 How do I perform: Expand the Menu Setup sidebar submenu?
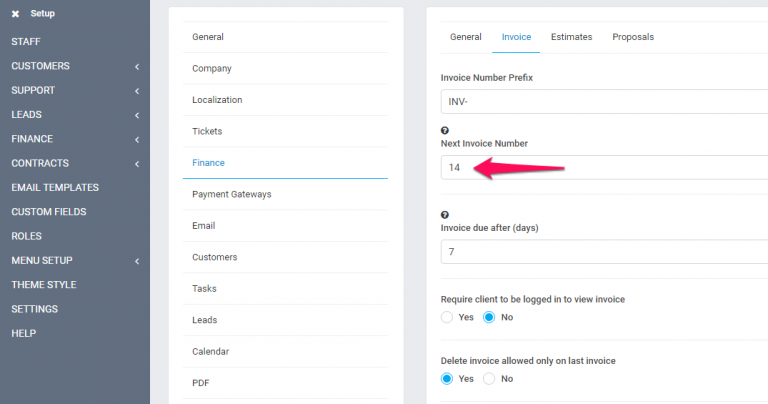pos(136,261)
